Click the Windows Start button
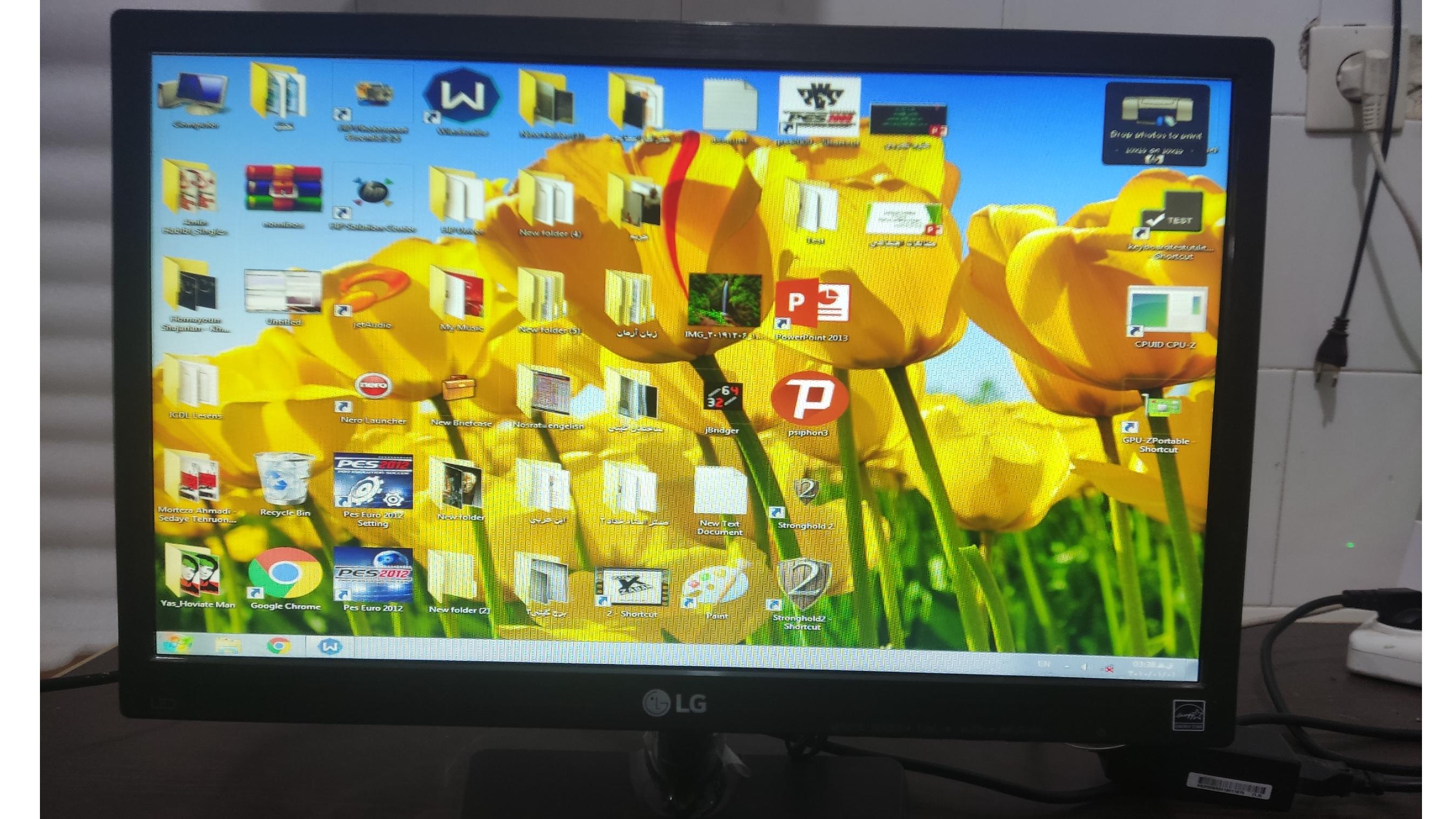 pyautogui.click(x=177, y=644)
